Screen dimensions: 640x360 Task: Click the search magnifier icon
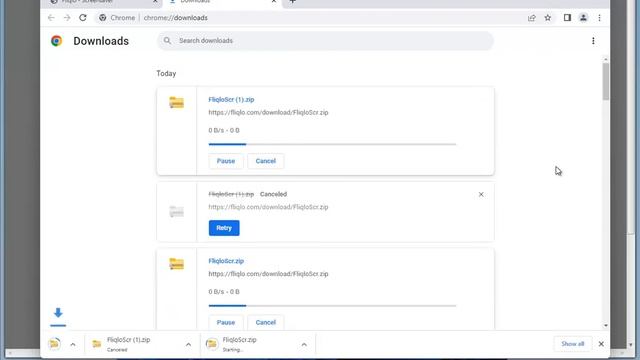pyautogui.click(x=167, y=41)
